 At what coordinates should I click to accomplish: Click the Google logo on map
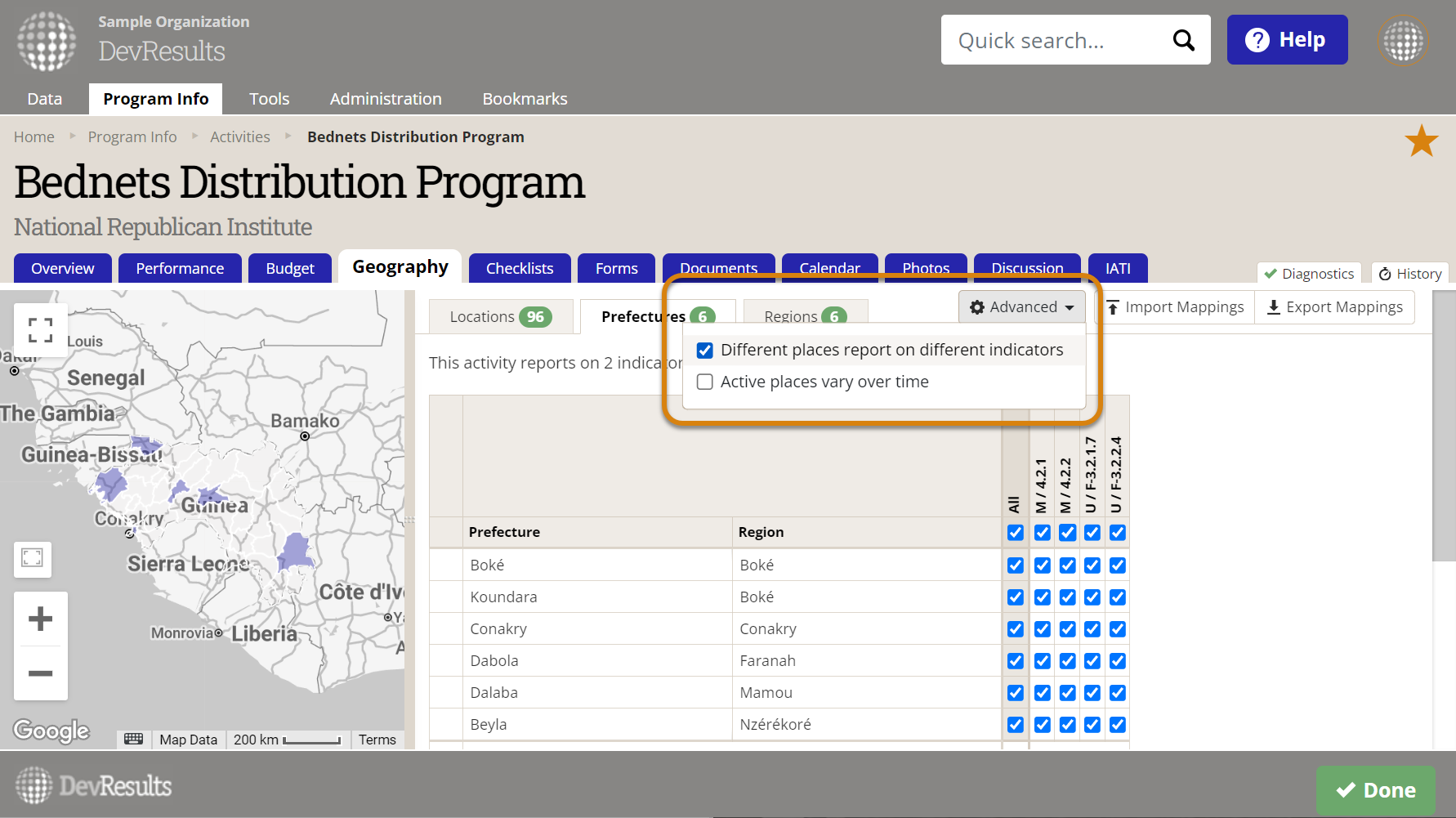click(51, 731)
